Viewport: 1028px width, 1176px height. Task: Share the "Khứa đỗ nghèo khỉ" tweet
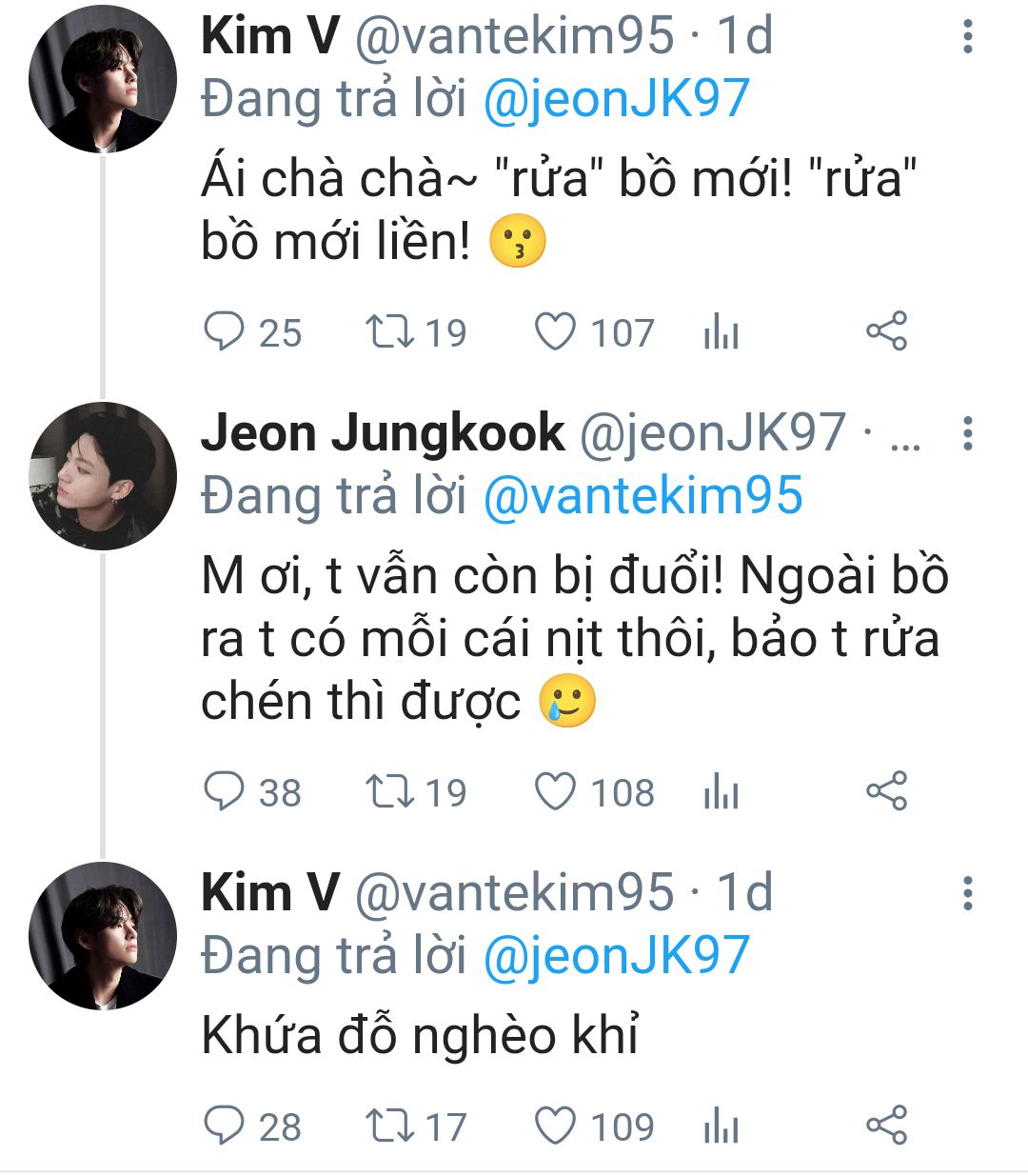click(886, 1126)
